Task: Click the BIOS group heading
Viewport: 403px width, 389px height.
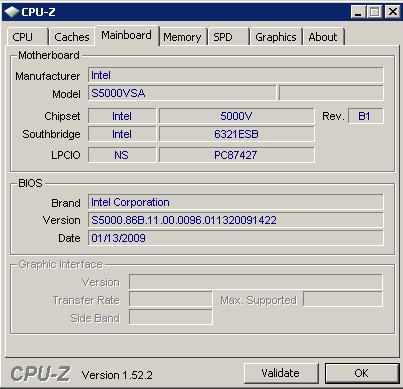Action: coord(30,183)
